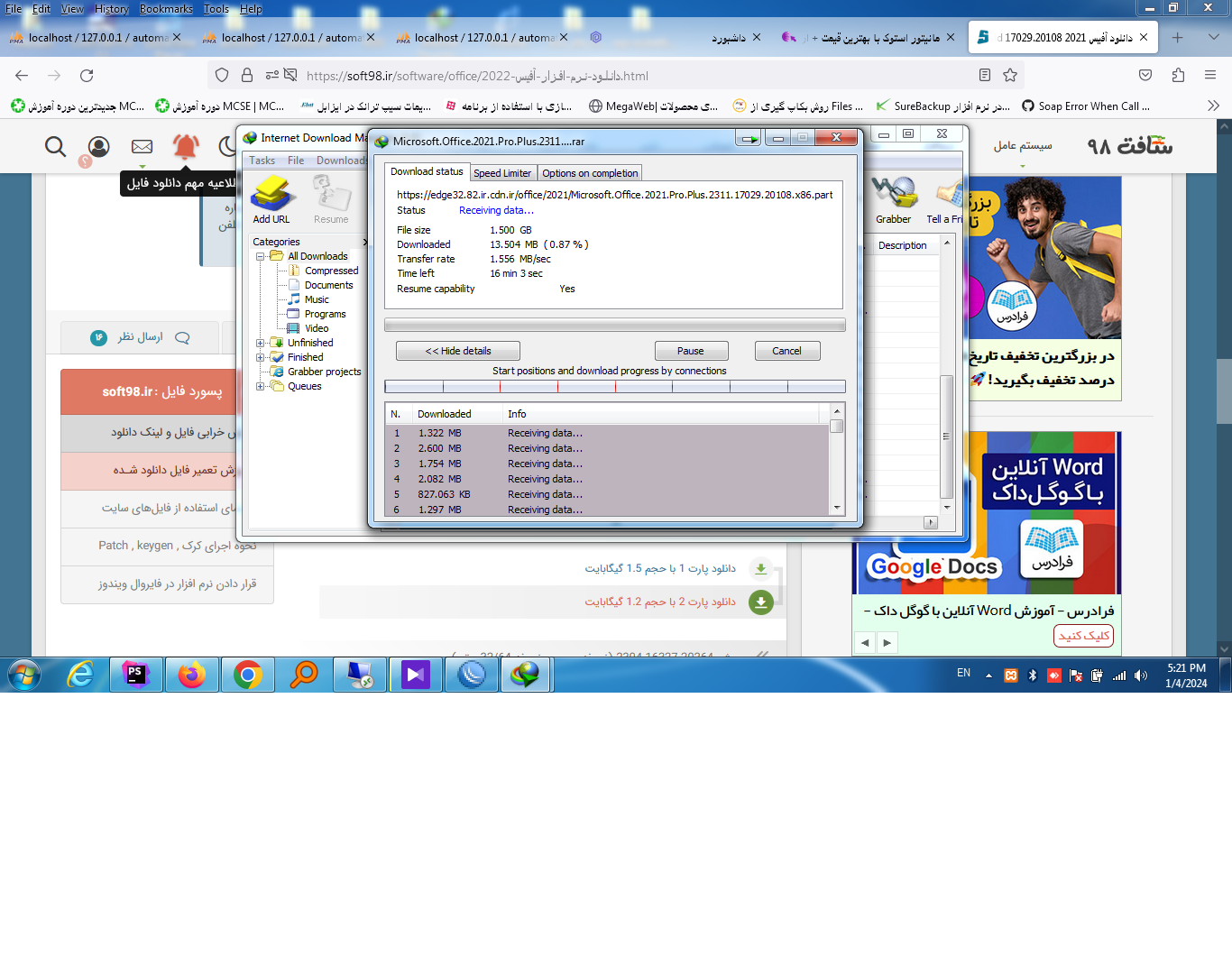Open the Grabber tool in IDM toolbar
The image size is (1232, 974).
coord(893,198)
